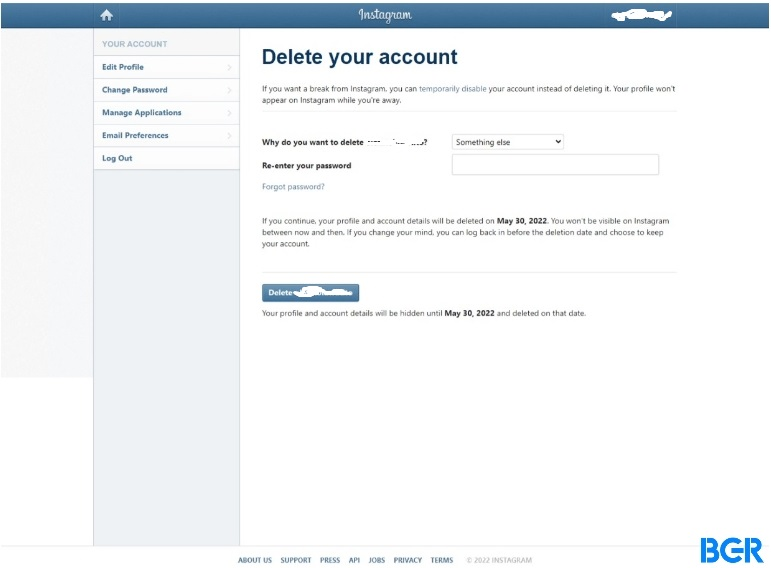The width and height of the screenshot is (771, 568).
Task: Expand the 'Something else' reason dropdown
Action: coord(507,142)
